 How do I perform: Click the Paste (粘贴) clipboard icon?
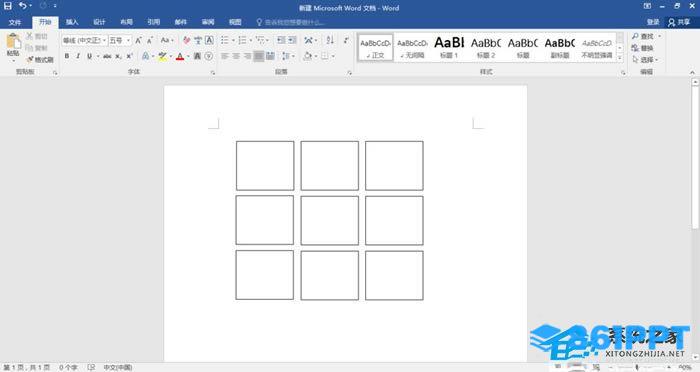click(x=13, y=42)
